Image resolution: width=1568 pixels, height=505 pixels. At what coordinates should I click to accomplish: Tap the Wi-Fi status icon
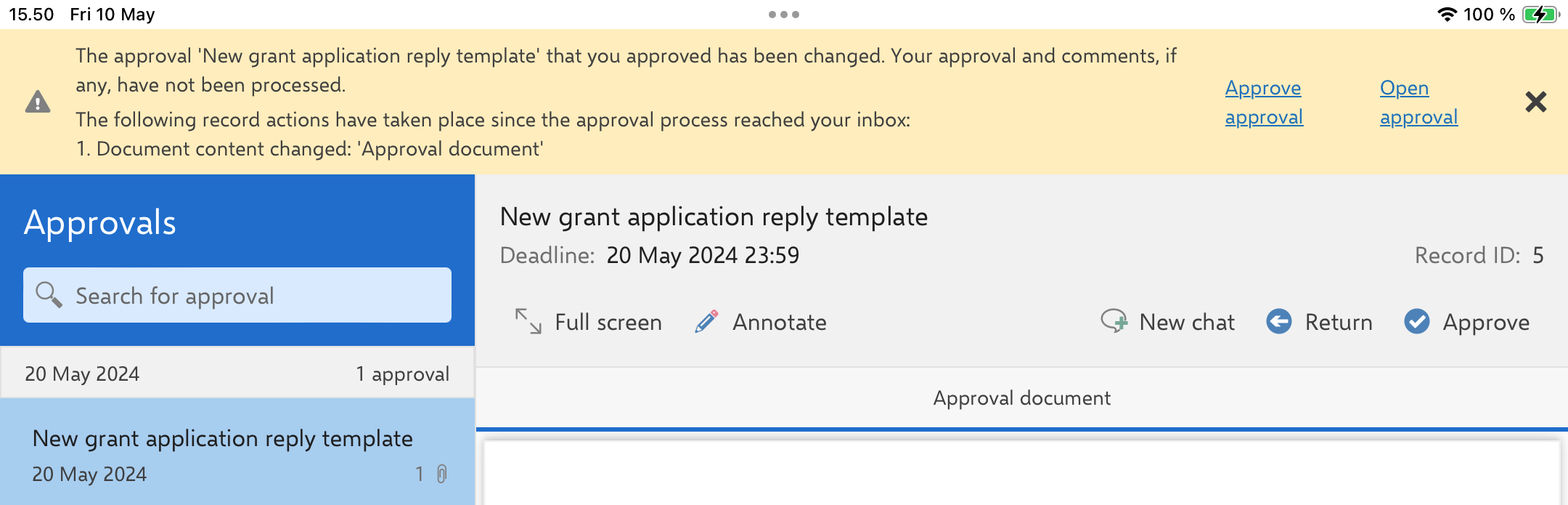coord(1447,15)
